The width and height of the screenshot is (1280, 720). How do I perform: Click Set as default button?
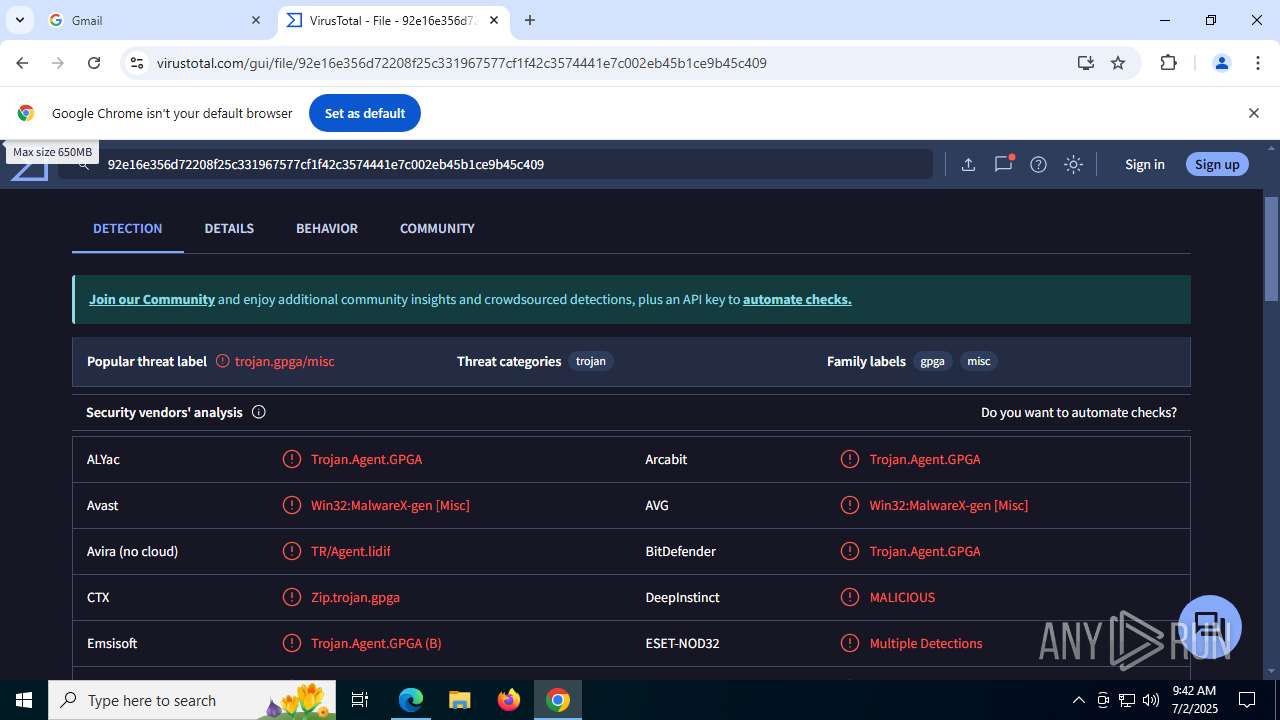coord(365,113)
